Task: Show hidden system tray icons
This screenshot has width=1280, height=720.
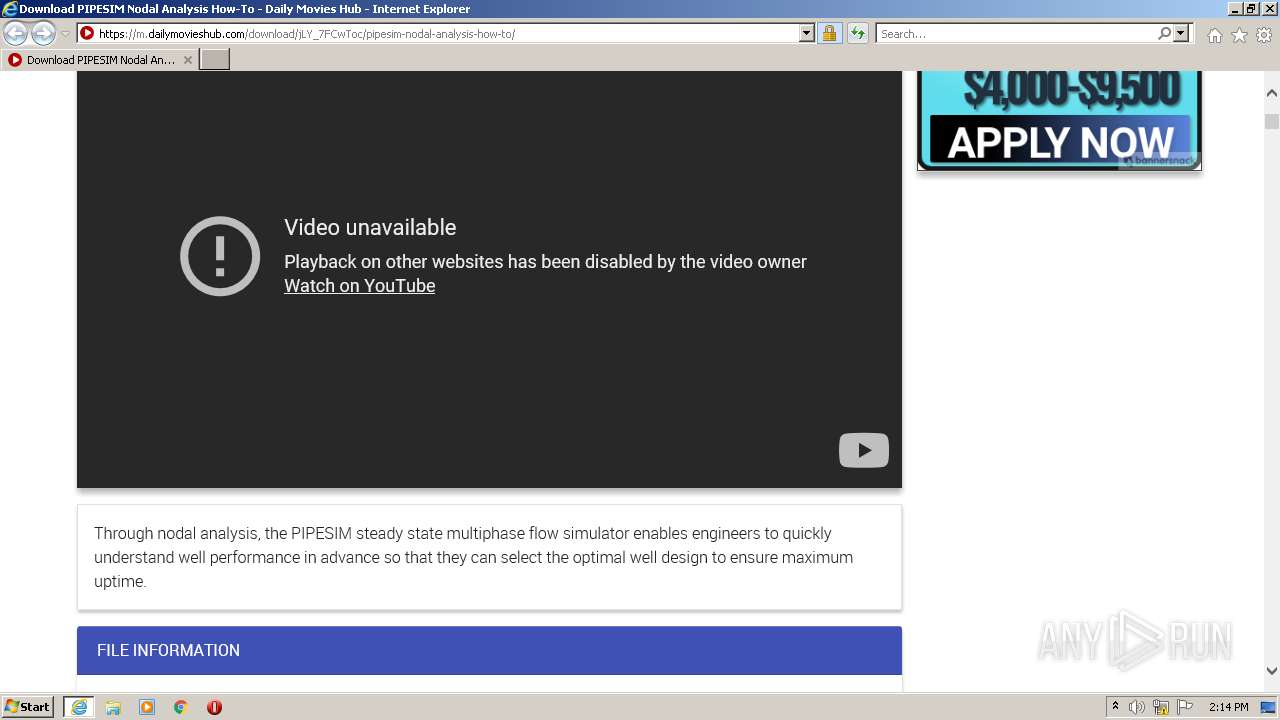Action: tap(1115, 707)
